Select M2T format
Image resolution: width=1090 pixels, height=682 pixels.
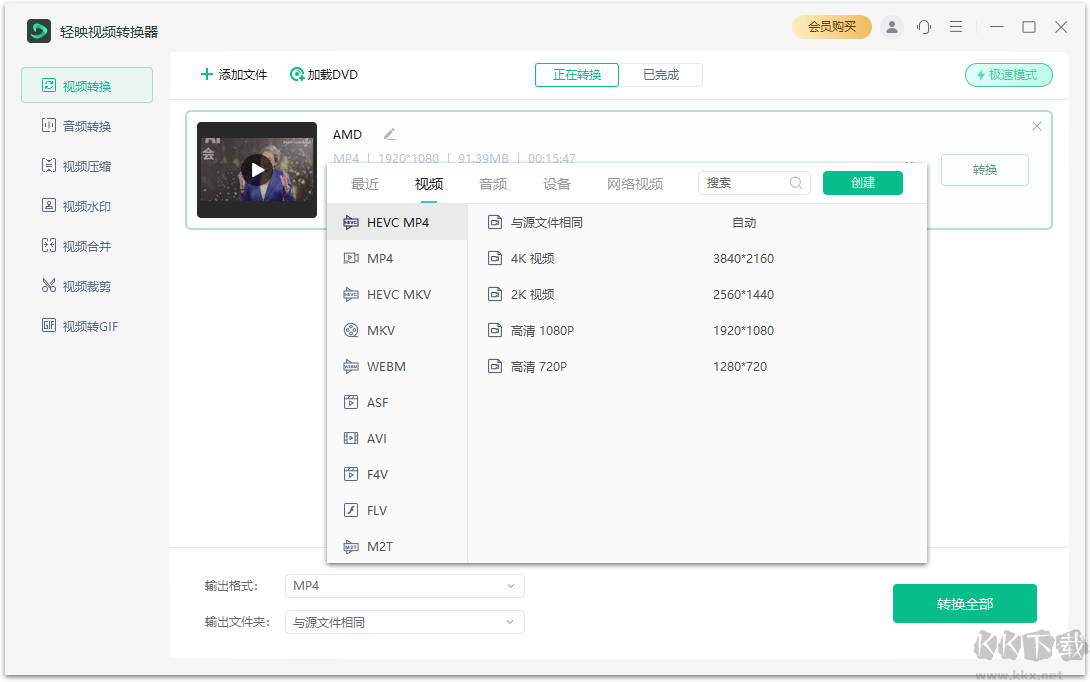click(397, 546)
